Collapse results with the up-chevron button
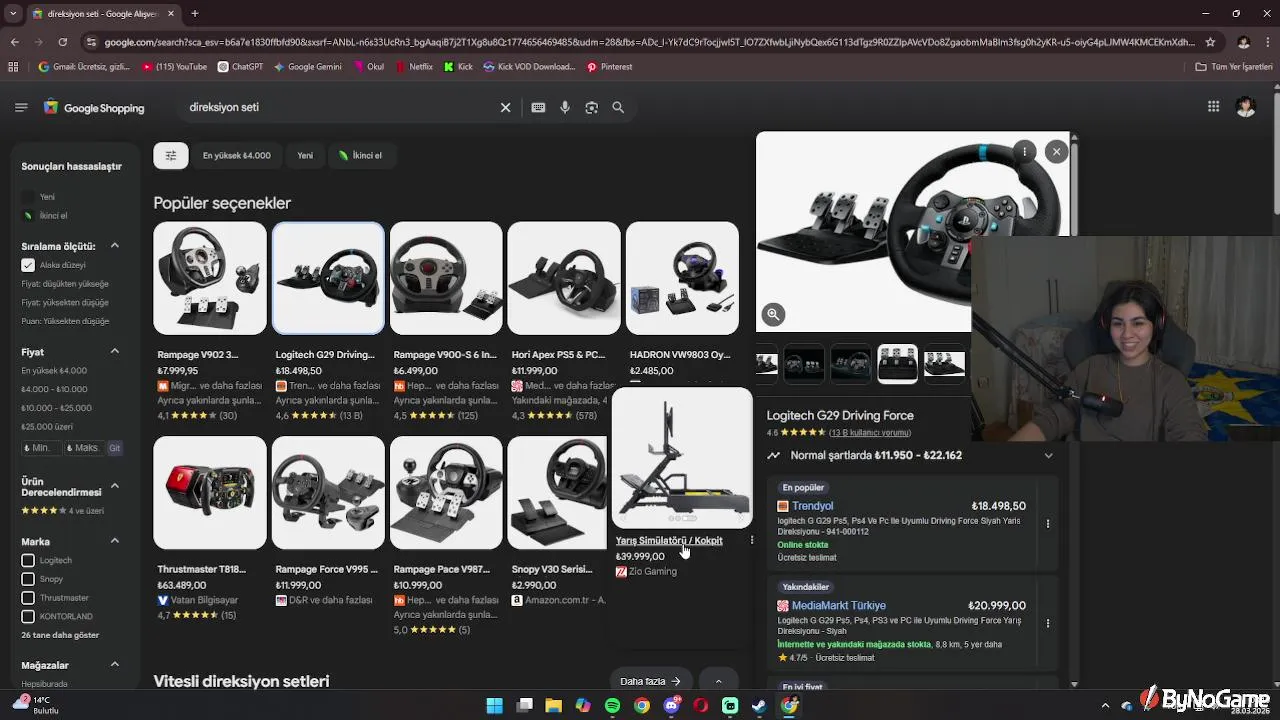The height and width of the screenshot is (720, 1280). [718, 681]
